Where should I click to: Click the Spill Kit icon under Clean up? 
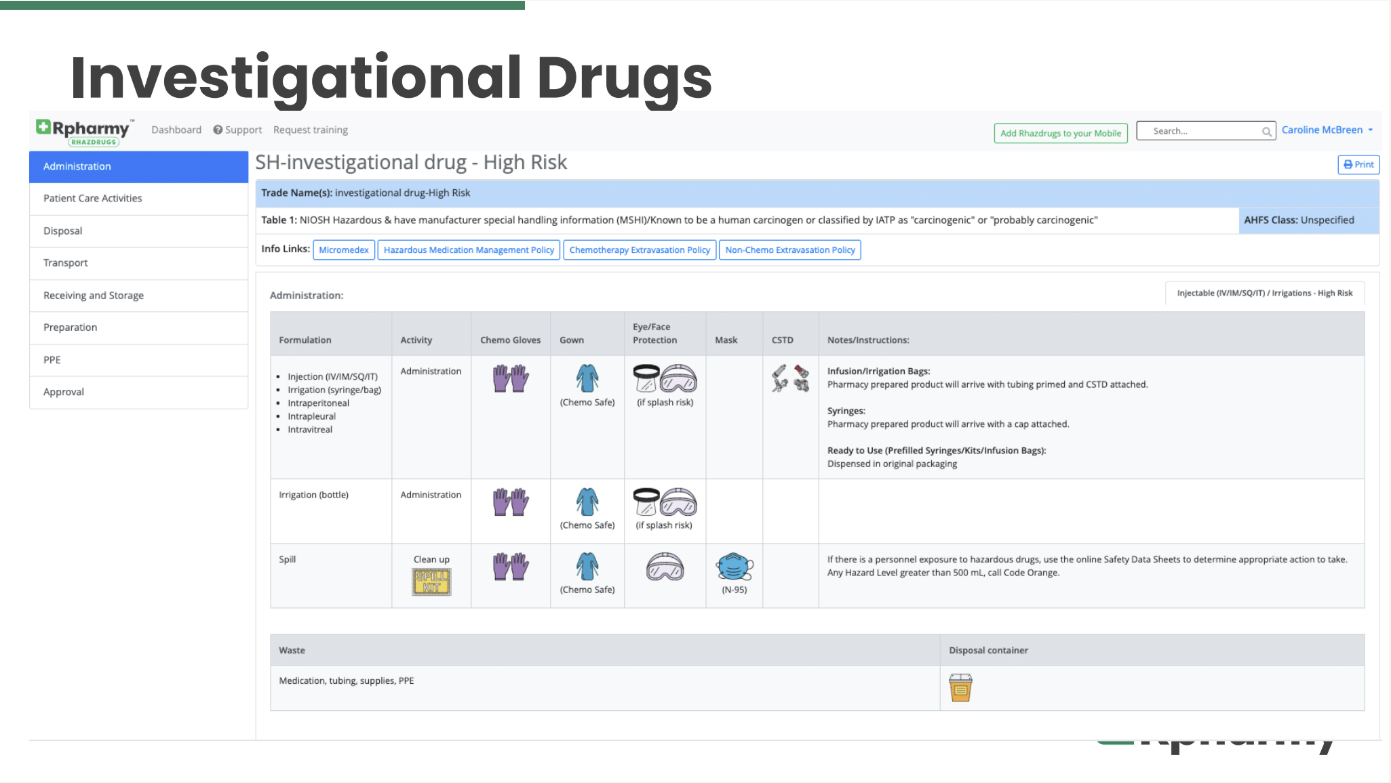[431, 582]
